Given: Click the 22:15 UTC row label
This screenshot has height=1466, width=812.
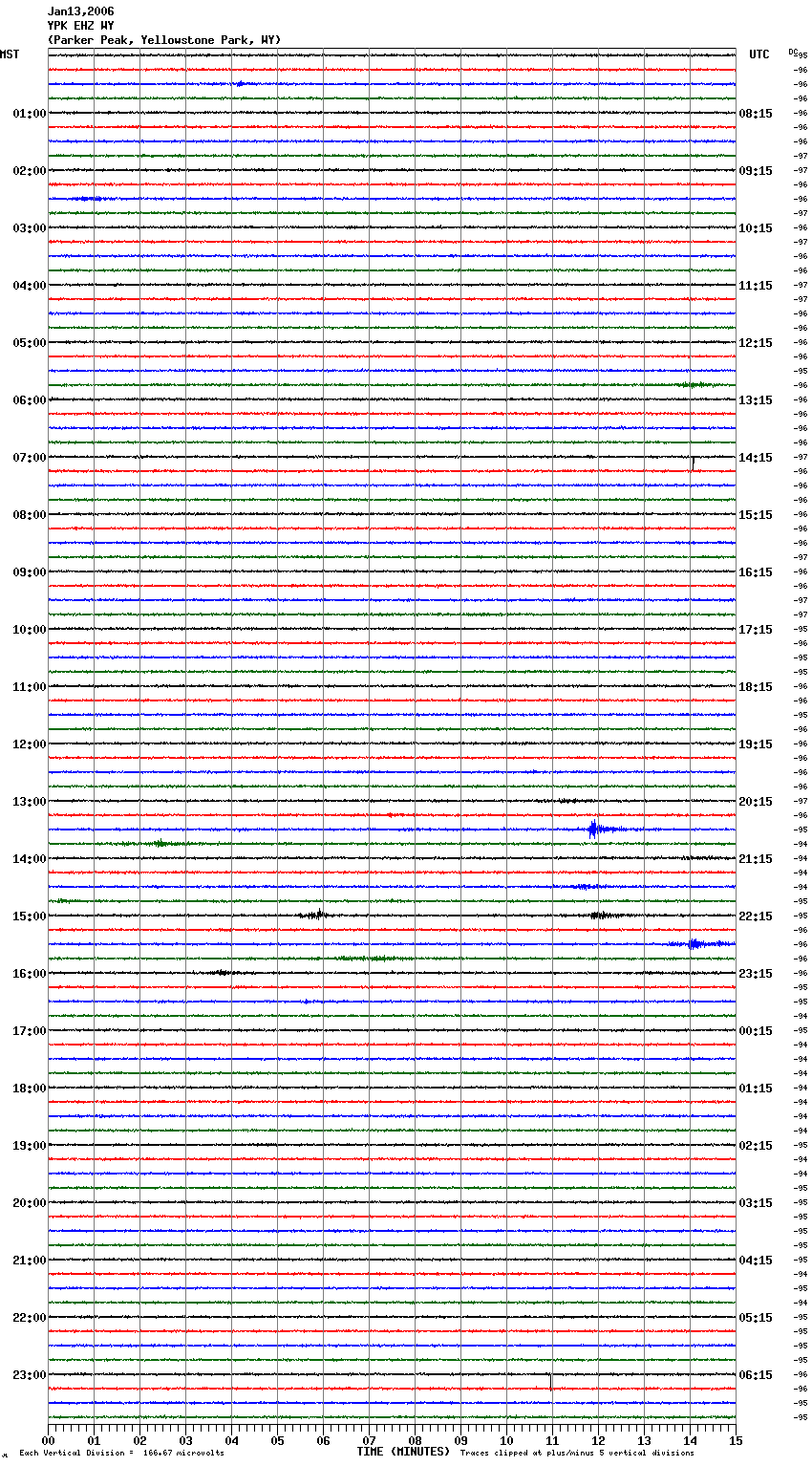Looking at the screenshot, I should tap(756, 916).
